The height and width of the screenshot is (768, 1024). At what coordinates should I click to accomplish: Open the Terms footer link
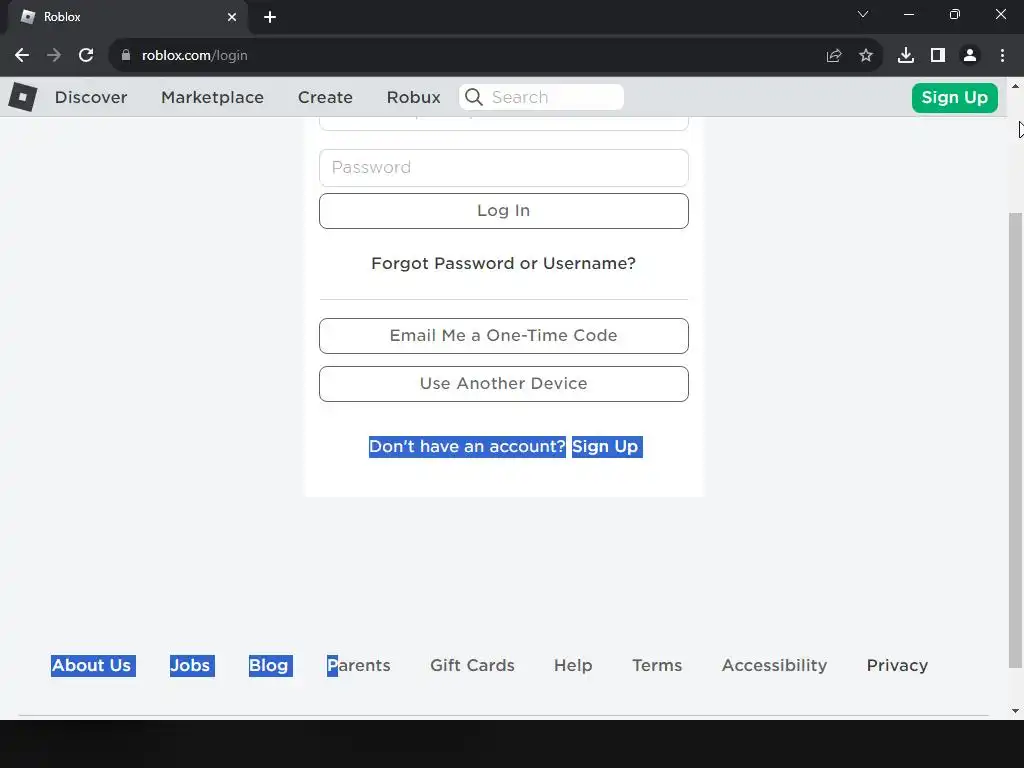point(657,665)
